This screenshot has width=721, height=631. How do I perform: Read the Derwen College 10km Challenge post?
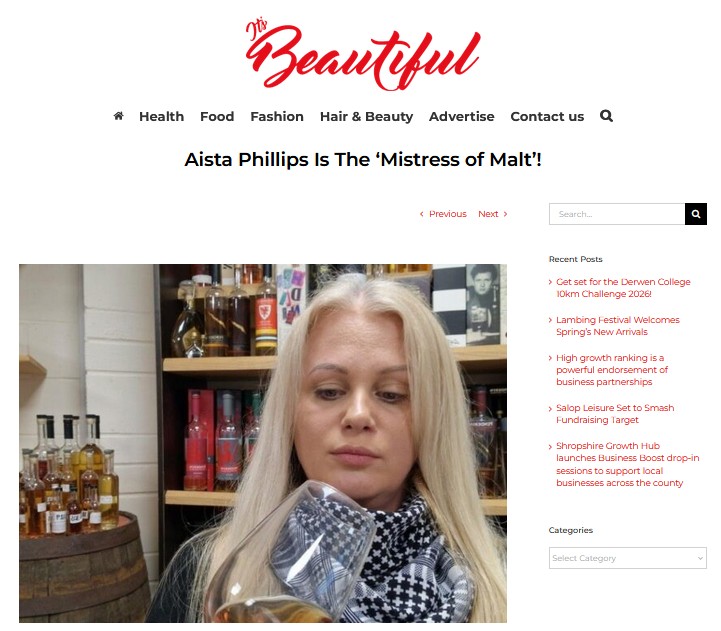pyautogui.click(x=623, y=288)
